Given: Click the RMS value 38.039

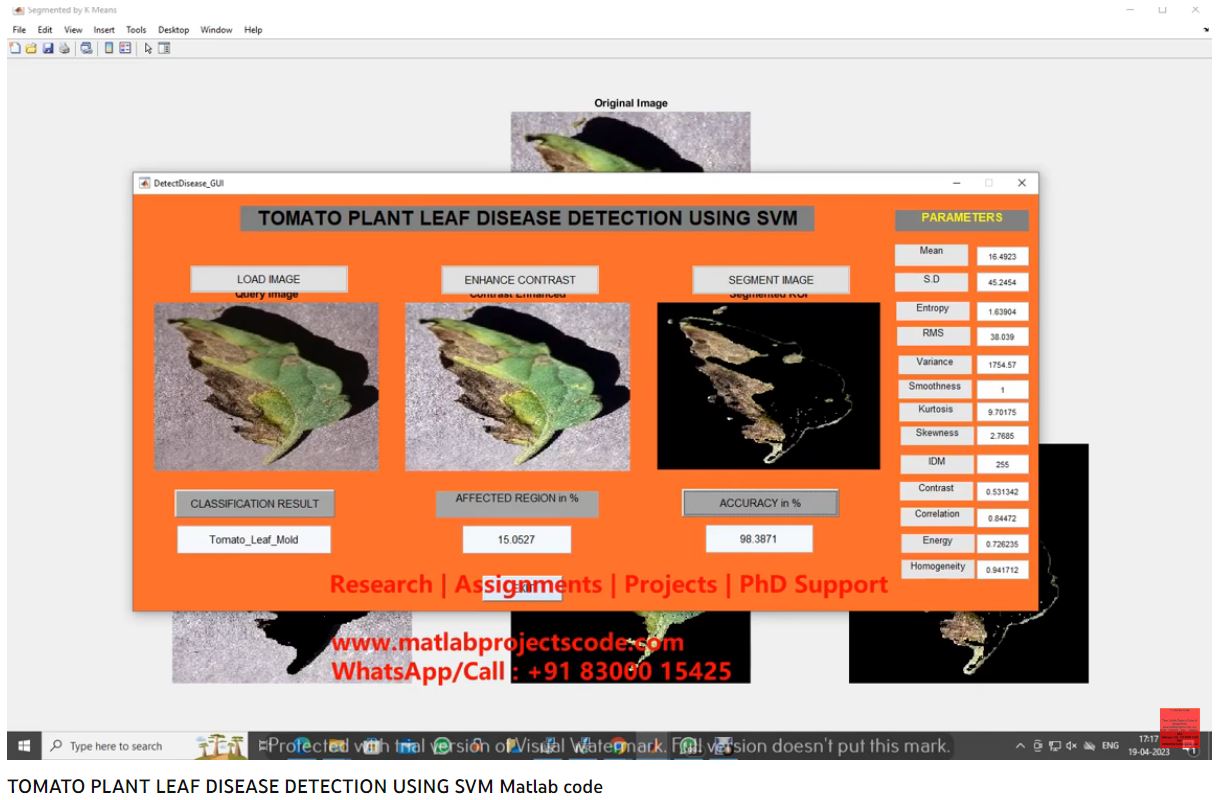Looking at the screenshot, I should point(1002,338).
